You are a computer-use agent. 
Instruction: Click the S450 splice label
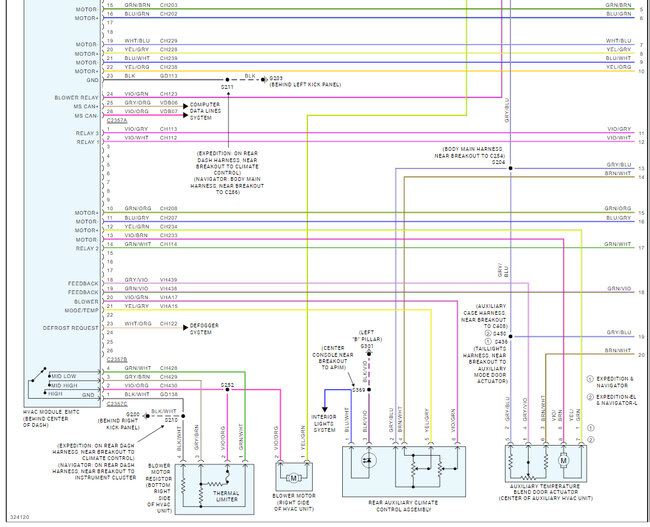point(500,333)
